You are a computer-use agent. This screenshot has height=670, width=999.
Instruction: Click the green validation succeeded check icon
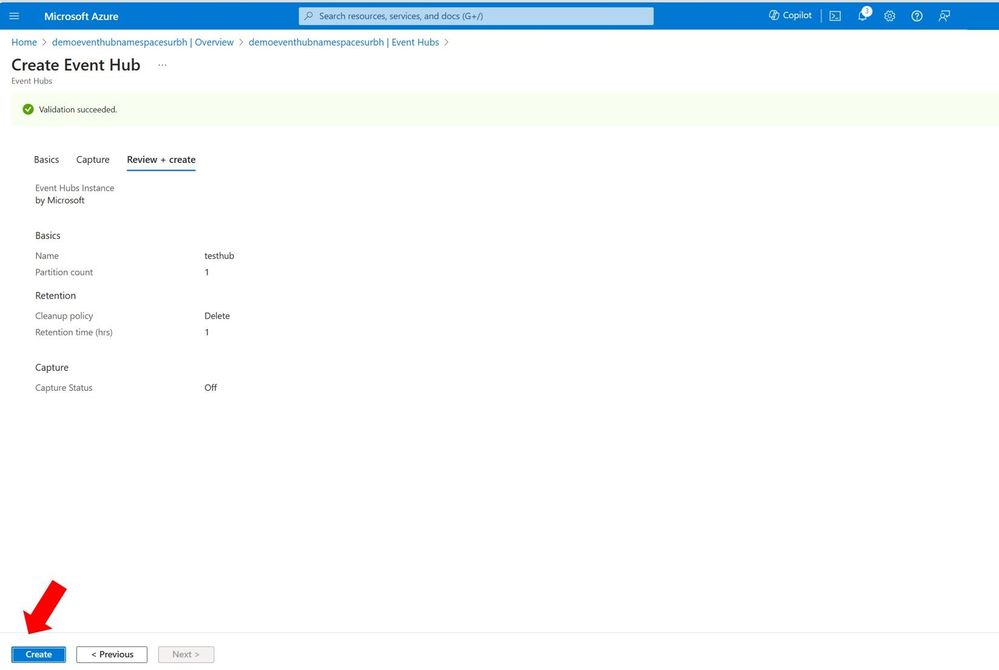28,110
